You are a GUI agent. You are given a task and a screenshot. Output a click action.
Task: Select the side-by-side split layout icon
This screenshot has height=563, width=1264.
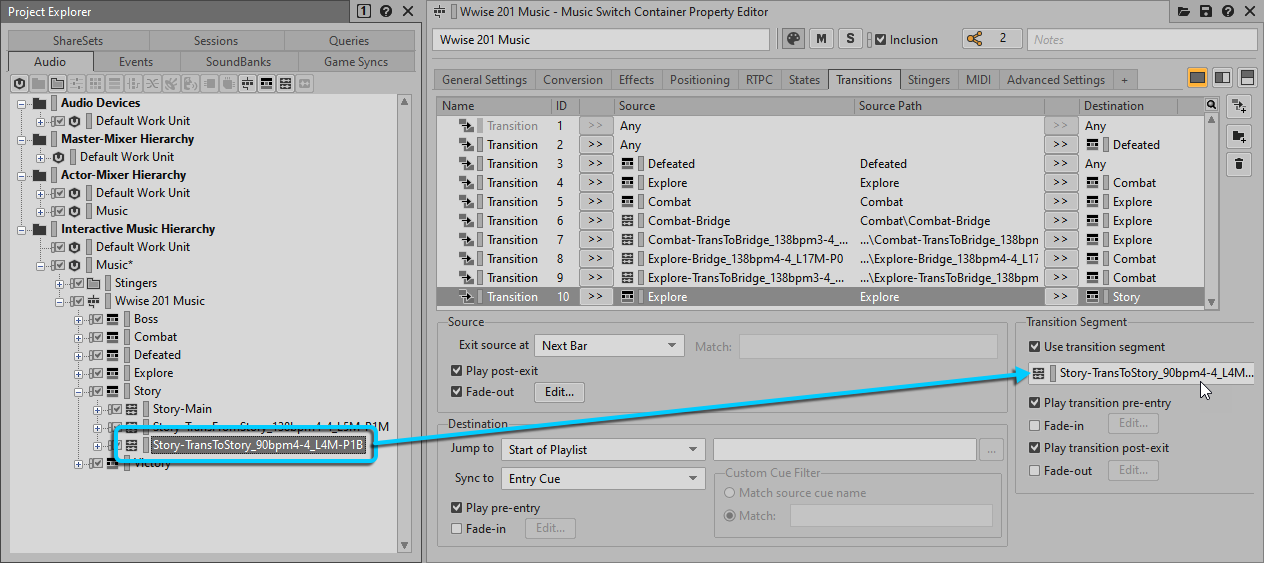coord(1222,78)
